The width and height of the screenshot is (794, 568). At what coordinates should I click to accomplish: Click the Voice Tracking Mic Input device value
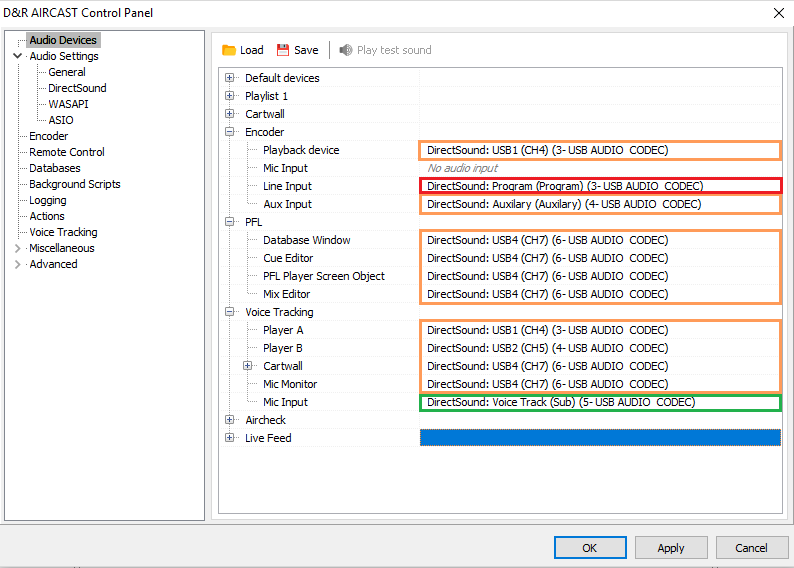tap(599, 402)
